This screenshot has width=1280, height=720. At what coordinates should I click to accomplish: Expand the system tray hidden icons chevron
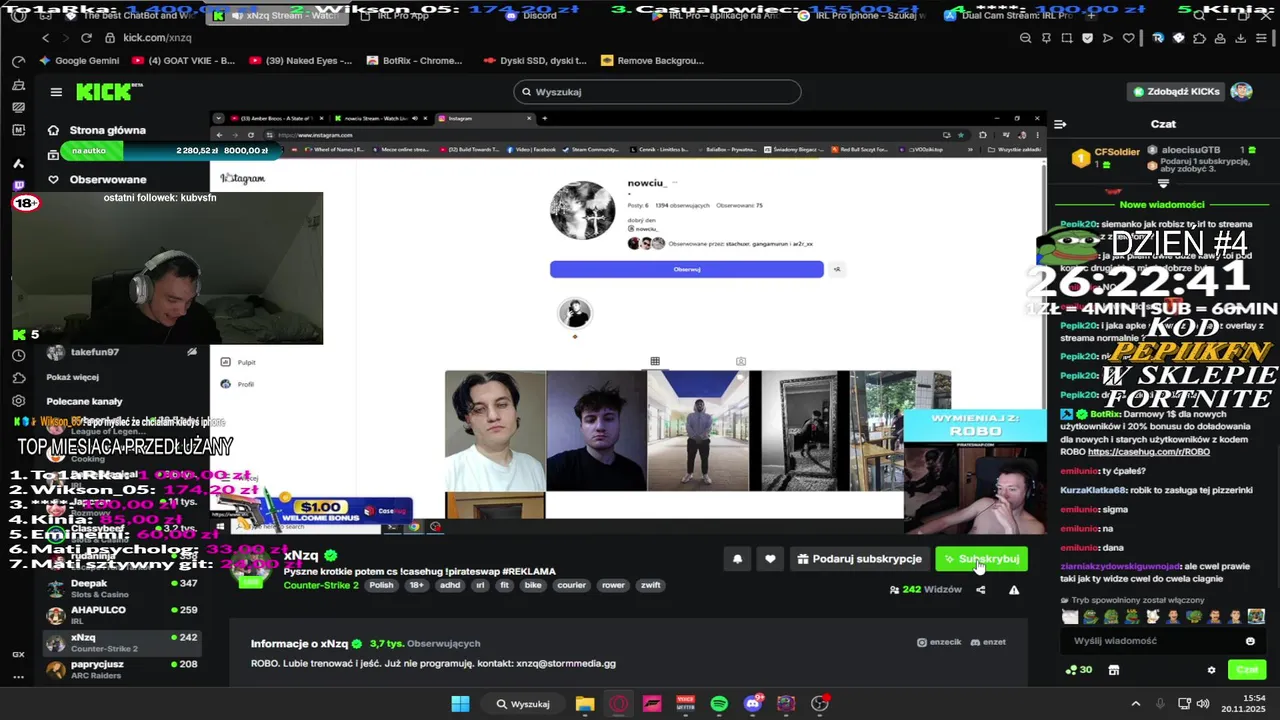point(1134,704)
